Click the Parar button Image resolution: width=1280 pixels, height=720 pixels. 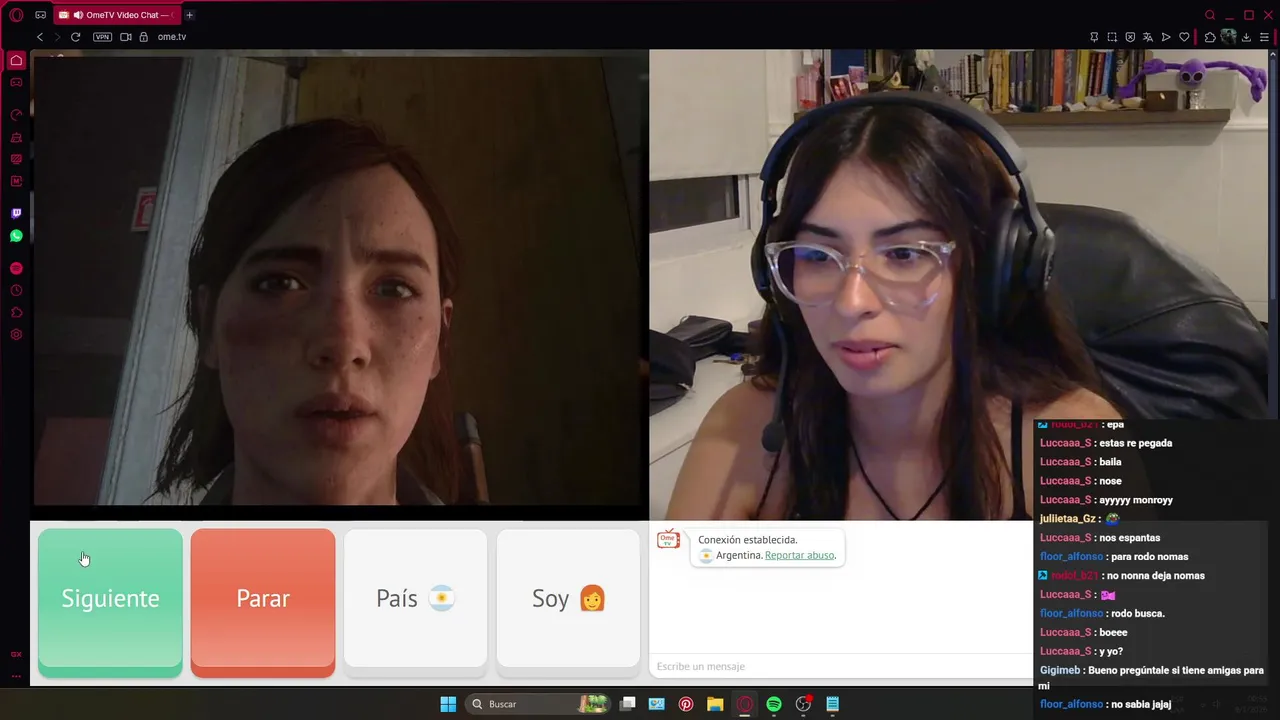(x=263, y=602)
